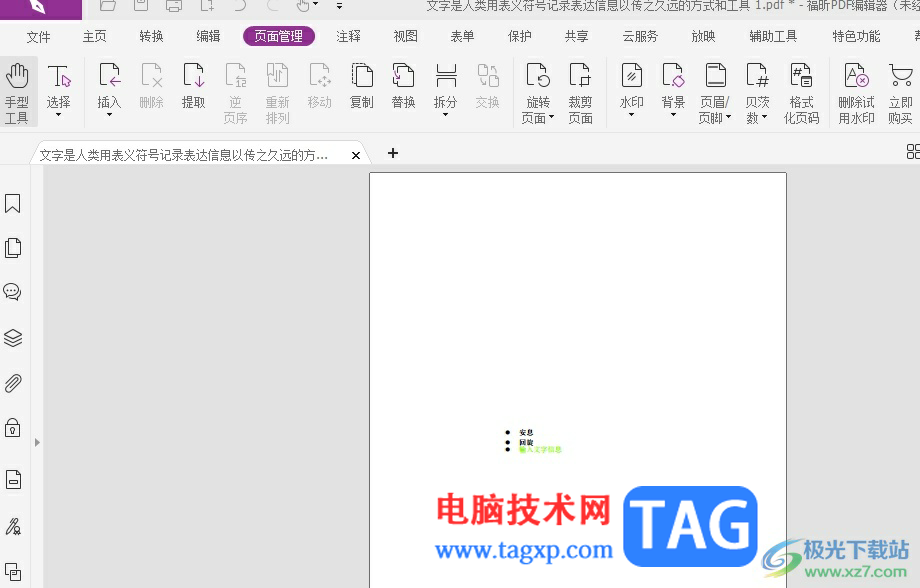The height and width of the screenshot is (588, 920).
Task: Select the Page Management (页面管理) tab
Action: (x=279, y=36)
